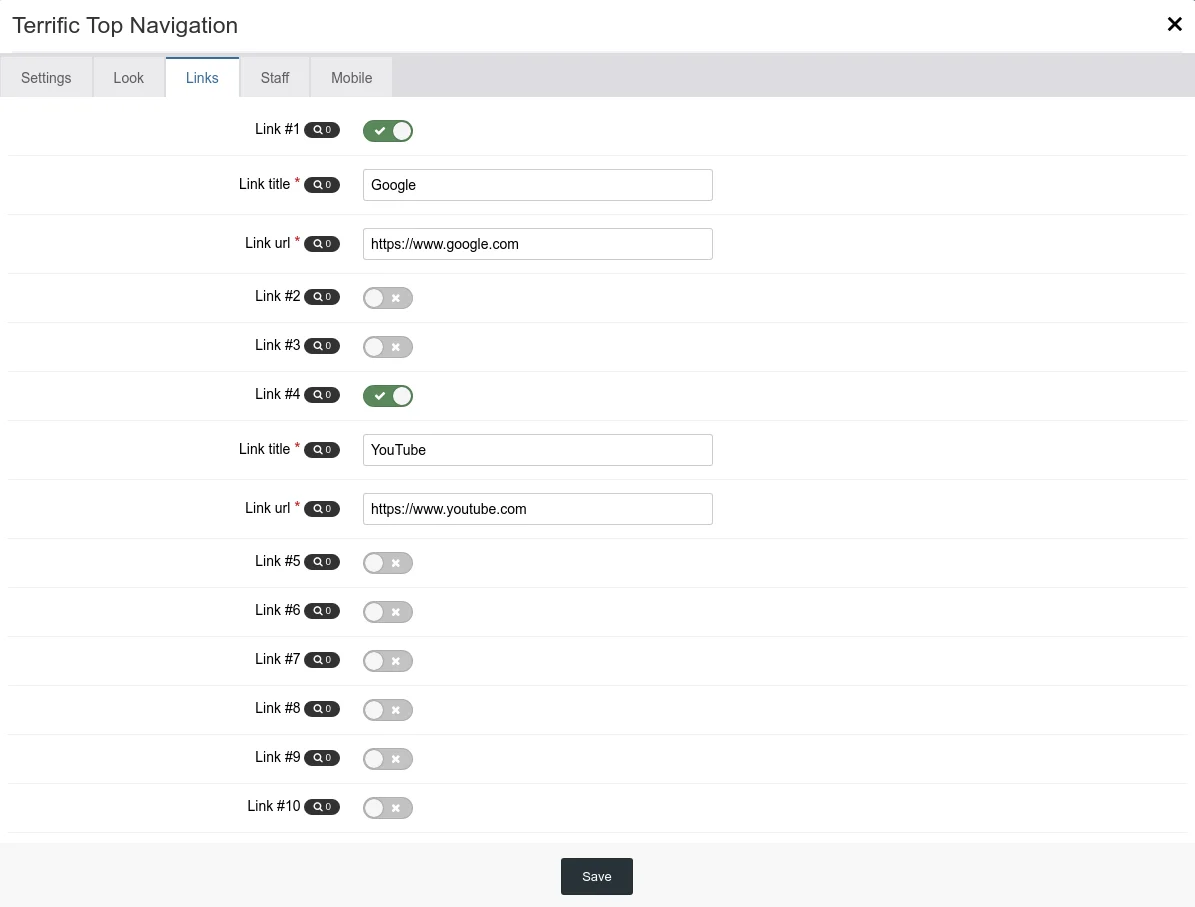Click the search badge beside Google's Link title
Viewport: 1195px width, 907px height.
click(322, 185)
